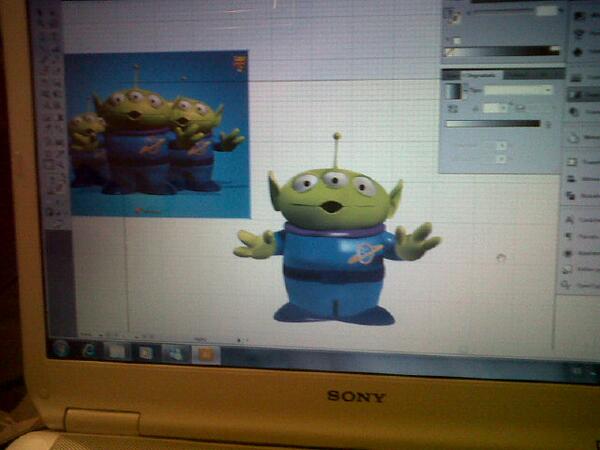600x450 pixels.
Task: Open the gradient Type dropdown
Action: 518,90
